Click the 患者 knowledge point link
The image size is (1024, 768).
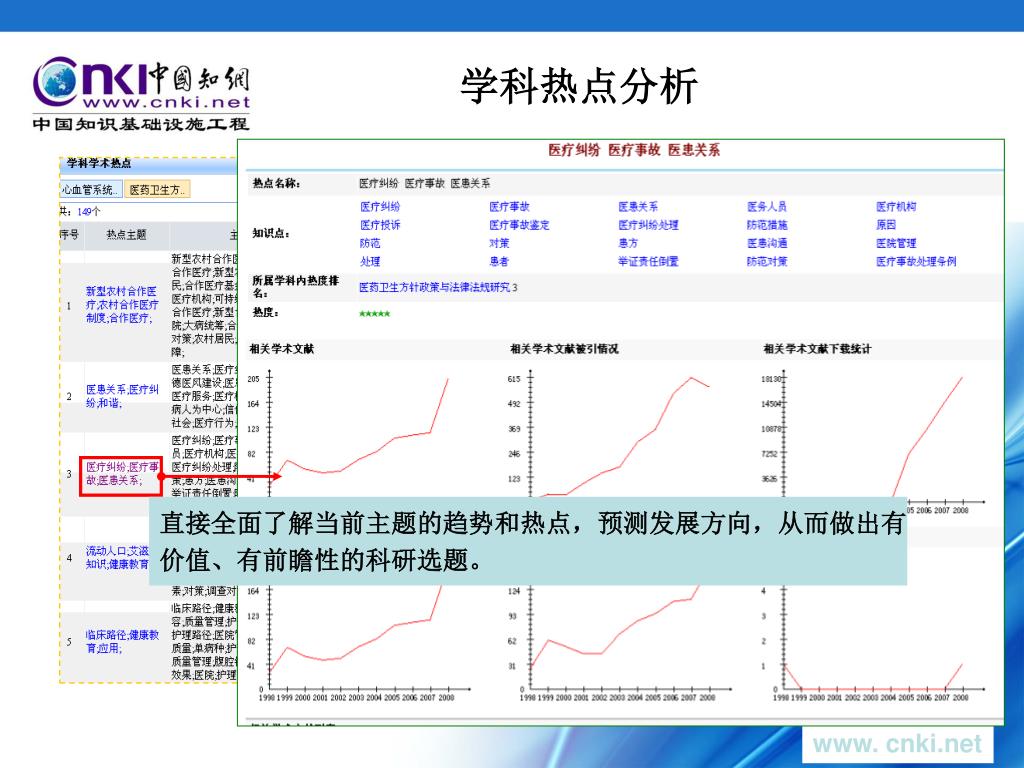pos(499,261)
